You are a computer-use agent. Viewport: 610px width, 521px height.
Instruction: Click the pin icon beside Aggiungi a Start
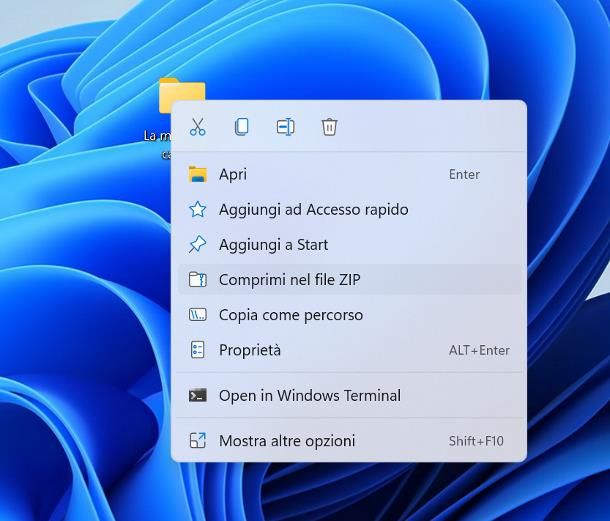pos(198,244)
